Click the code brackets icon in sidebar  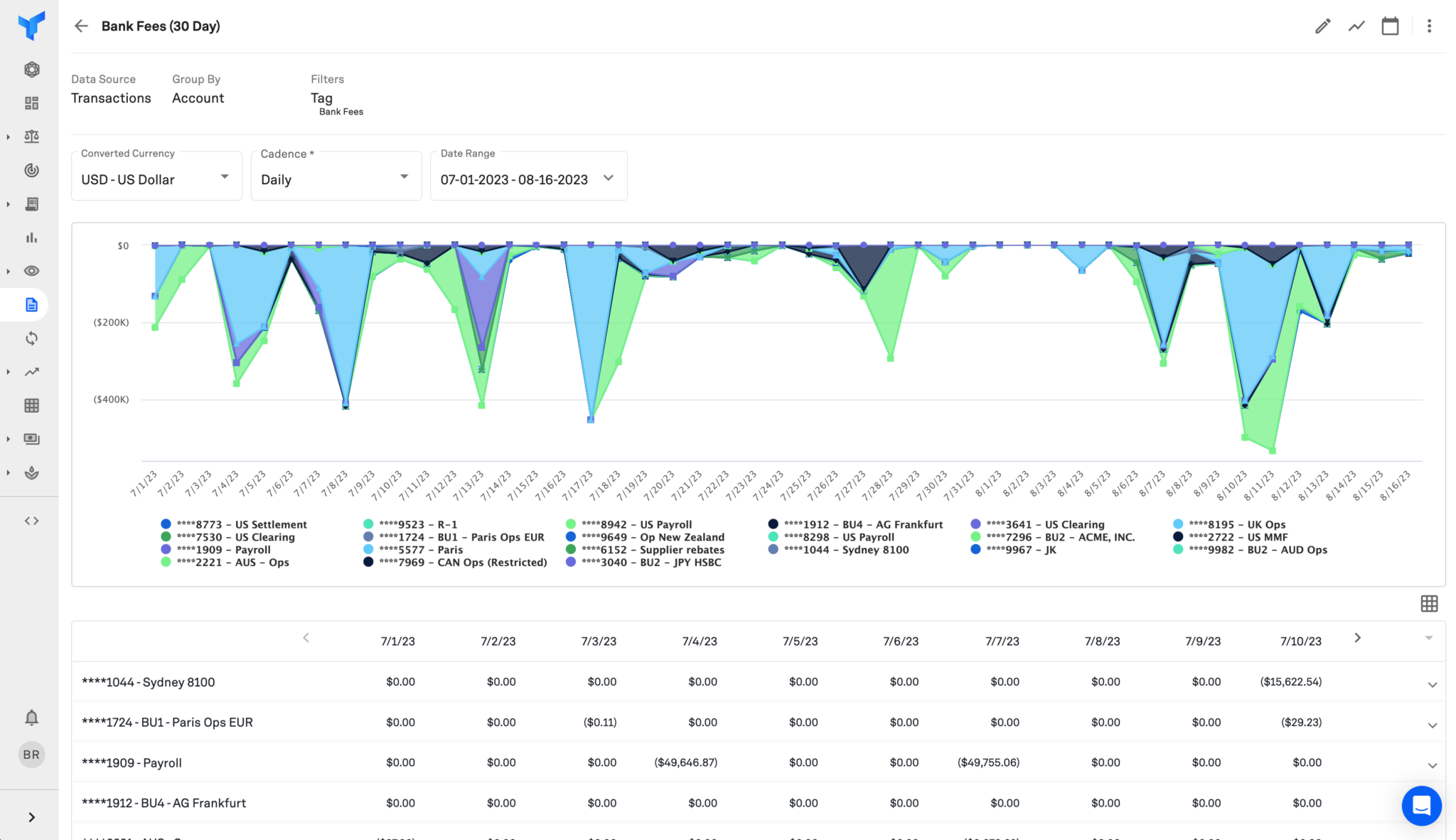click(x=31, y=521)
